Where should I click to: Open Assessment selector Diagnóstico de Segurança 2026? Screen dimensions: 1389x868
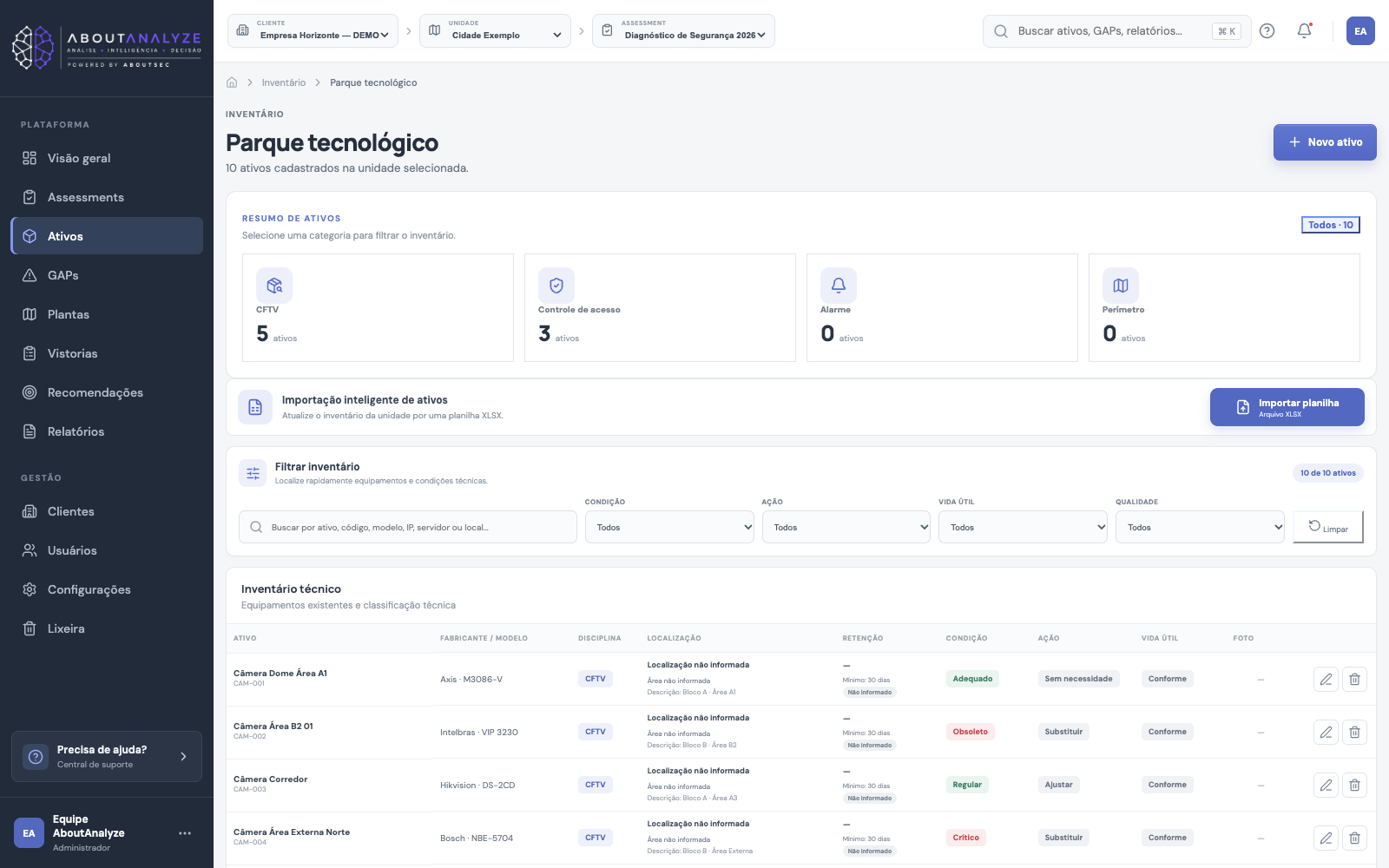click(683, 31)
